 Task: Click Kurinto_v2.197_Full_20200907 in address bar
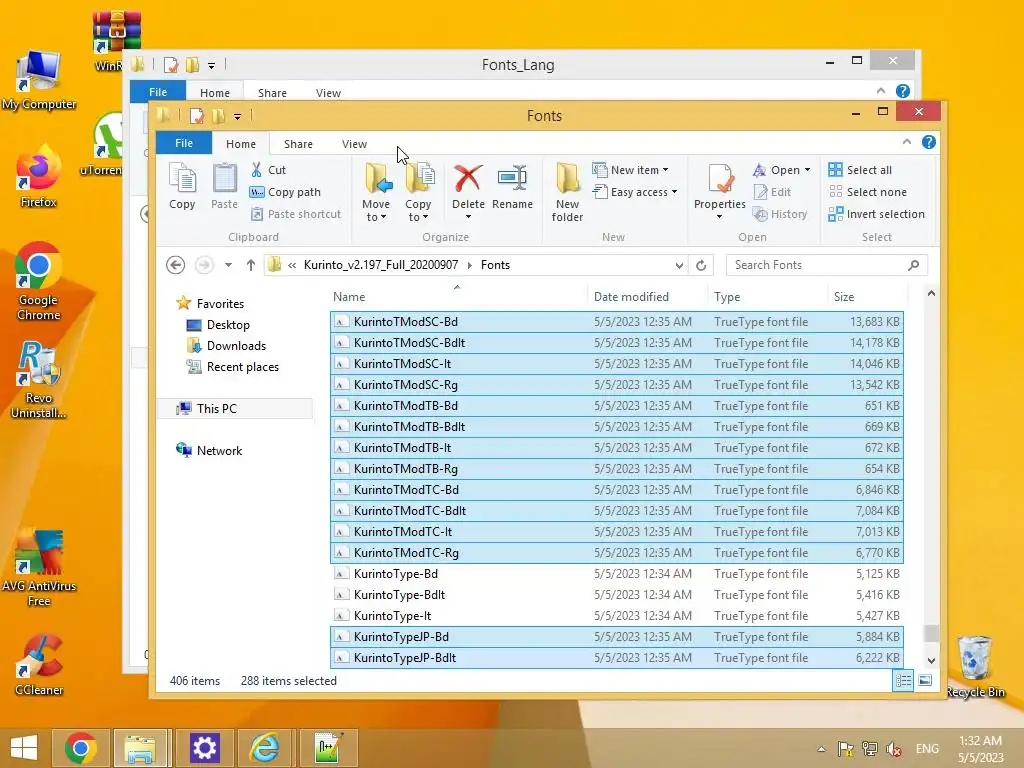(x=381, y=265)
